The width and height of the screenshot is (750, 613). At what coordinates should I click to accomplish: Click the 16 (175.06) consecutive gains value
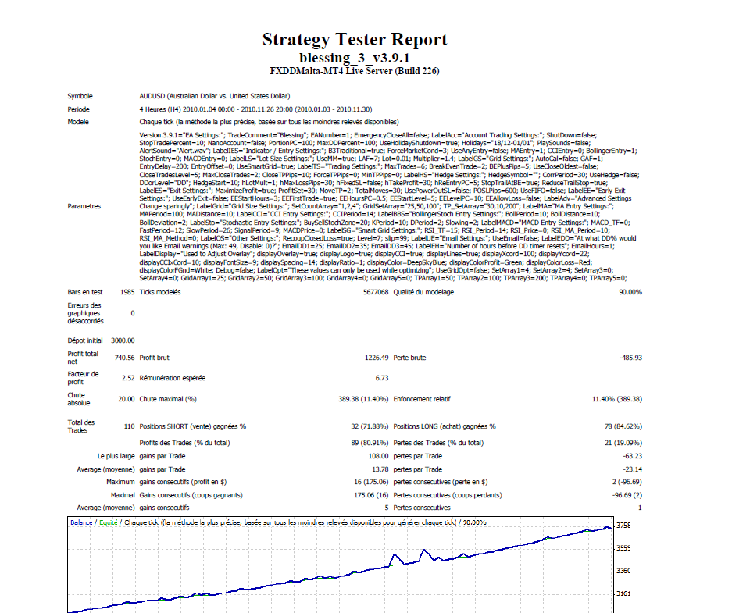(x=371, y=482)
